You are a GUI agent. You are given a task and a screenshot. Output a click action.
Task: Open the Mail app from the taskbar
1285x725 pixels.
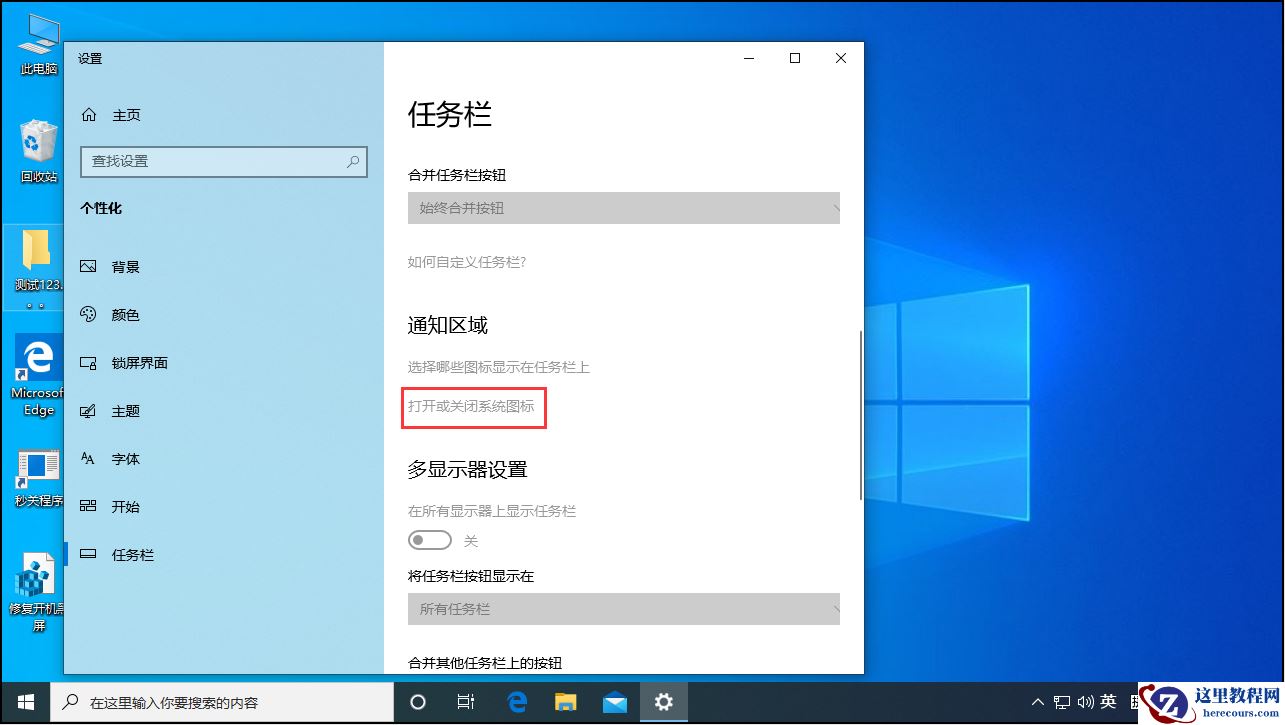tap(614, 703)
